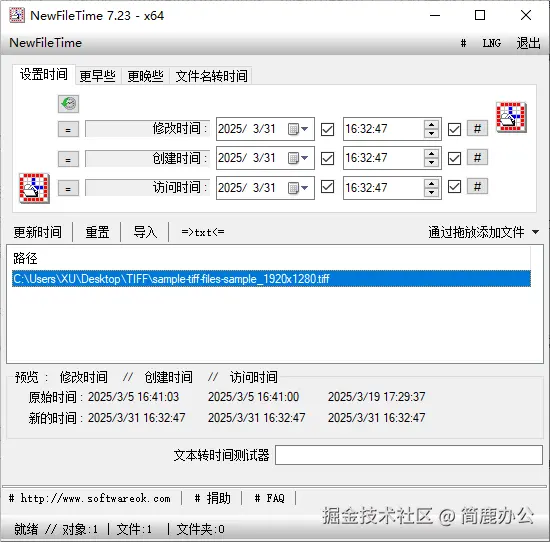
Task: Decrease the 创建时间 time with down spinner
Action: tap(431, 163)
